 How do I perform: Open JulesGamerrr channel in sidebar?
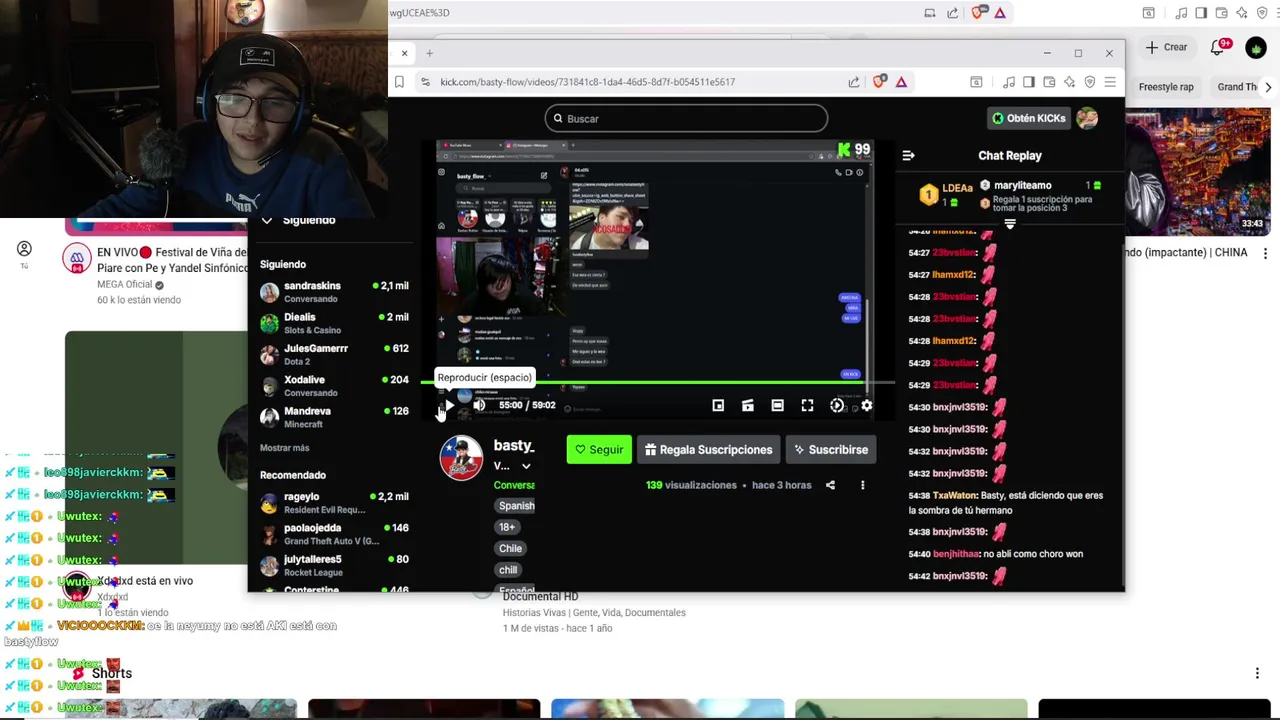(334, 354)
